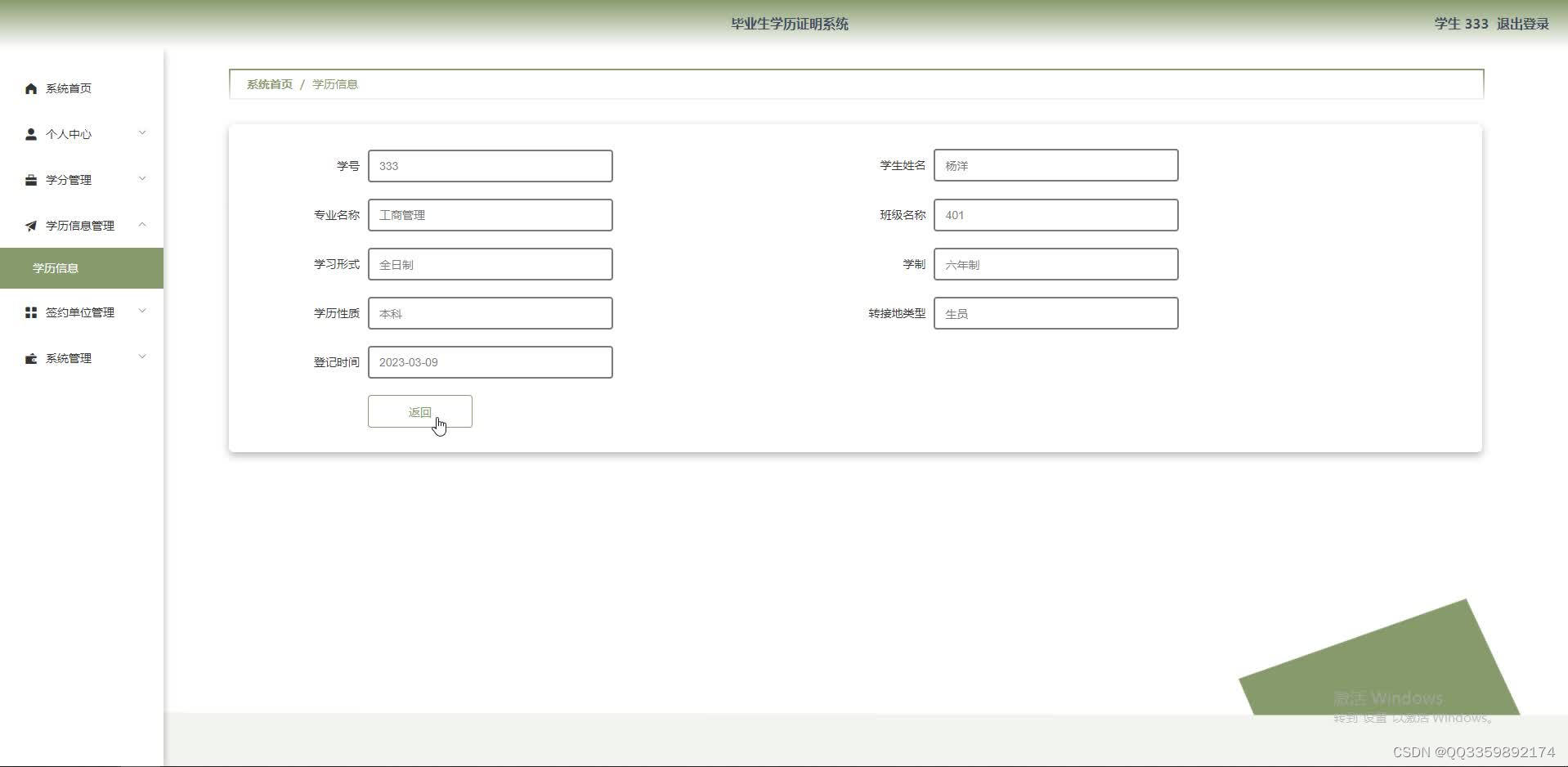Click the 返回 button
Screen dimensions: 1568x767
click(x=420, y=411)
